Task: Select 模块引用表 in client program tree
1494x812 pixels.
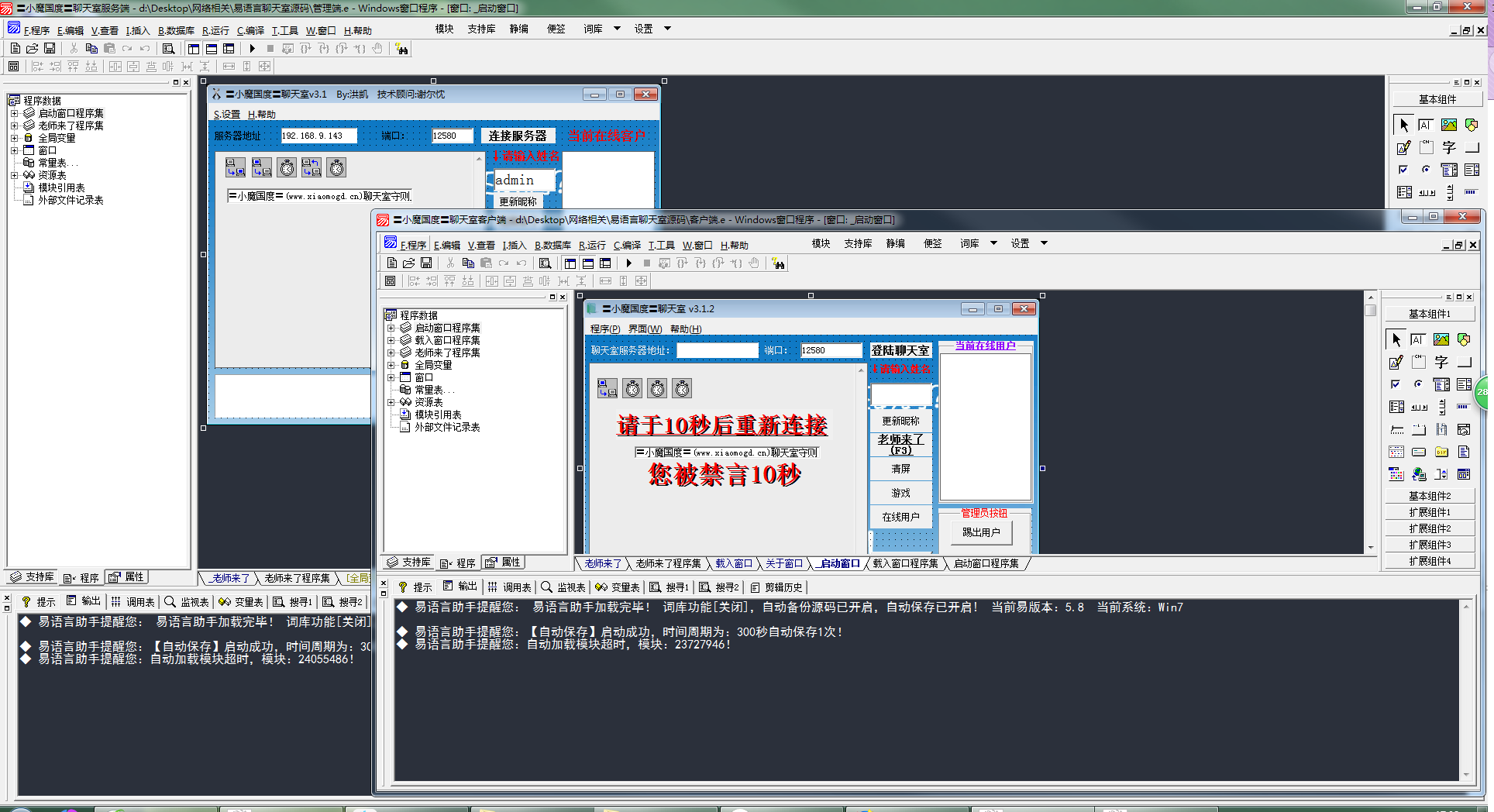Action: pyautogui.click(x=438, y=415)
